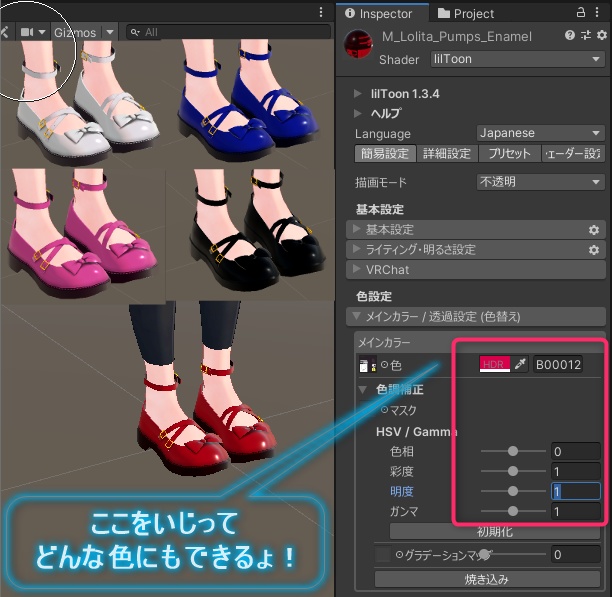Click the マスク texture picker circle
The image size is (612, 597).
point(384,410)
